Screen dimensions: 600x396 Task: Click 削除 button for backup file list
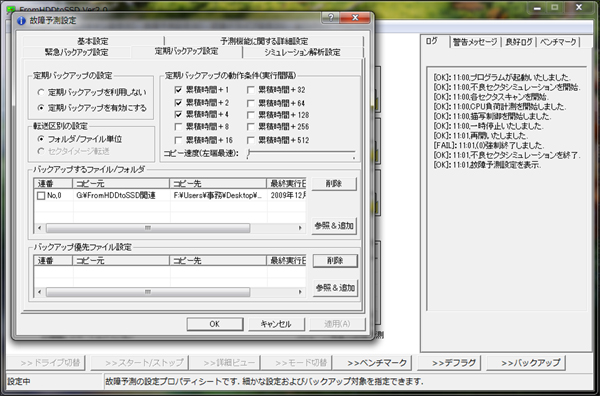coord(334,184)
